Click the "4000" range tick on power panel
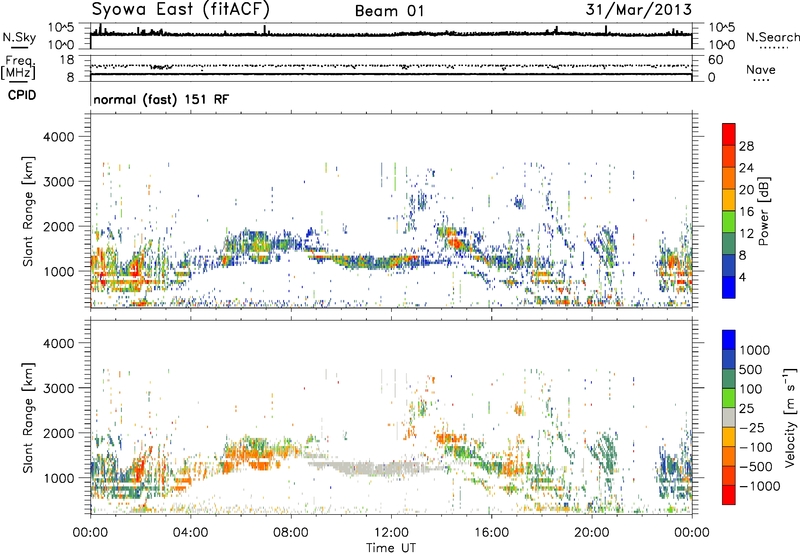 (x=58, y=137)
